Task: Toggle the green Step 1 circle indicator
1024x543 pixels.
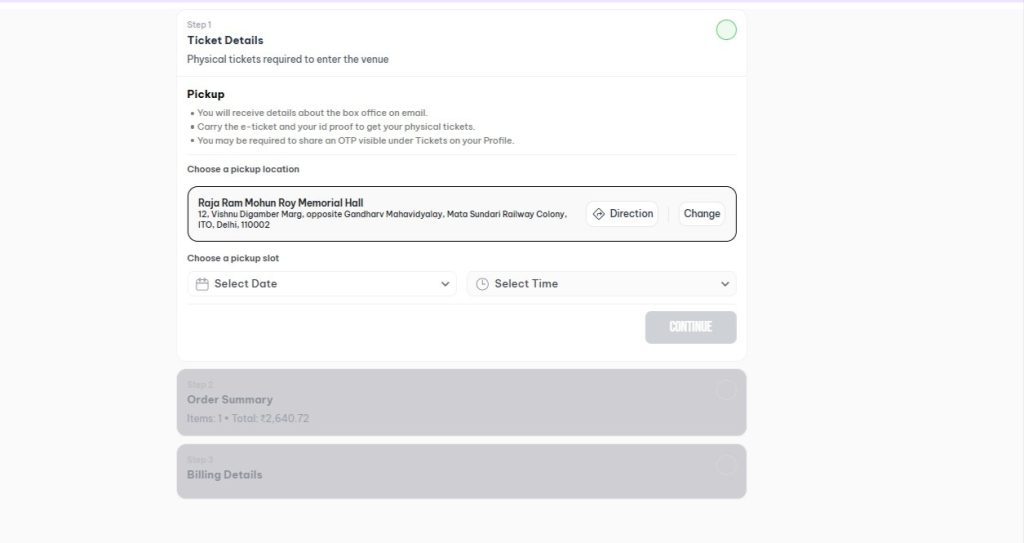Action: coord(726,30)
